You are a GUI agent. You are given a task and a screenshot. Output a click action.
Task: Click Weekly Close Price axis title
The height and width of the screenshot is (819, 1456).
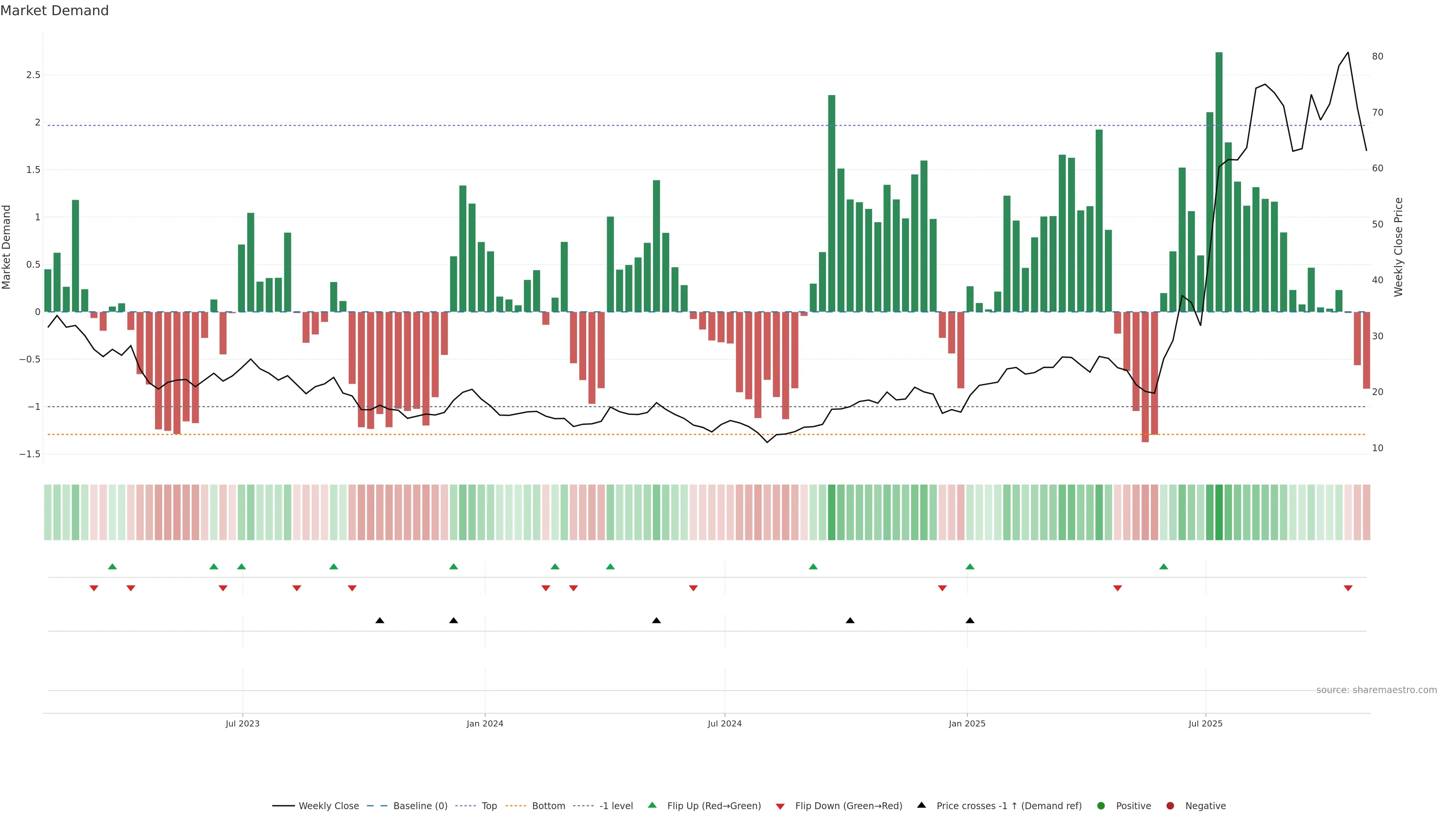pyautogui.click(x=1398, y=247)
